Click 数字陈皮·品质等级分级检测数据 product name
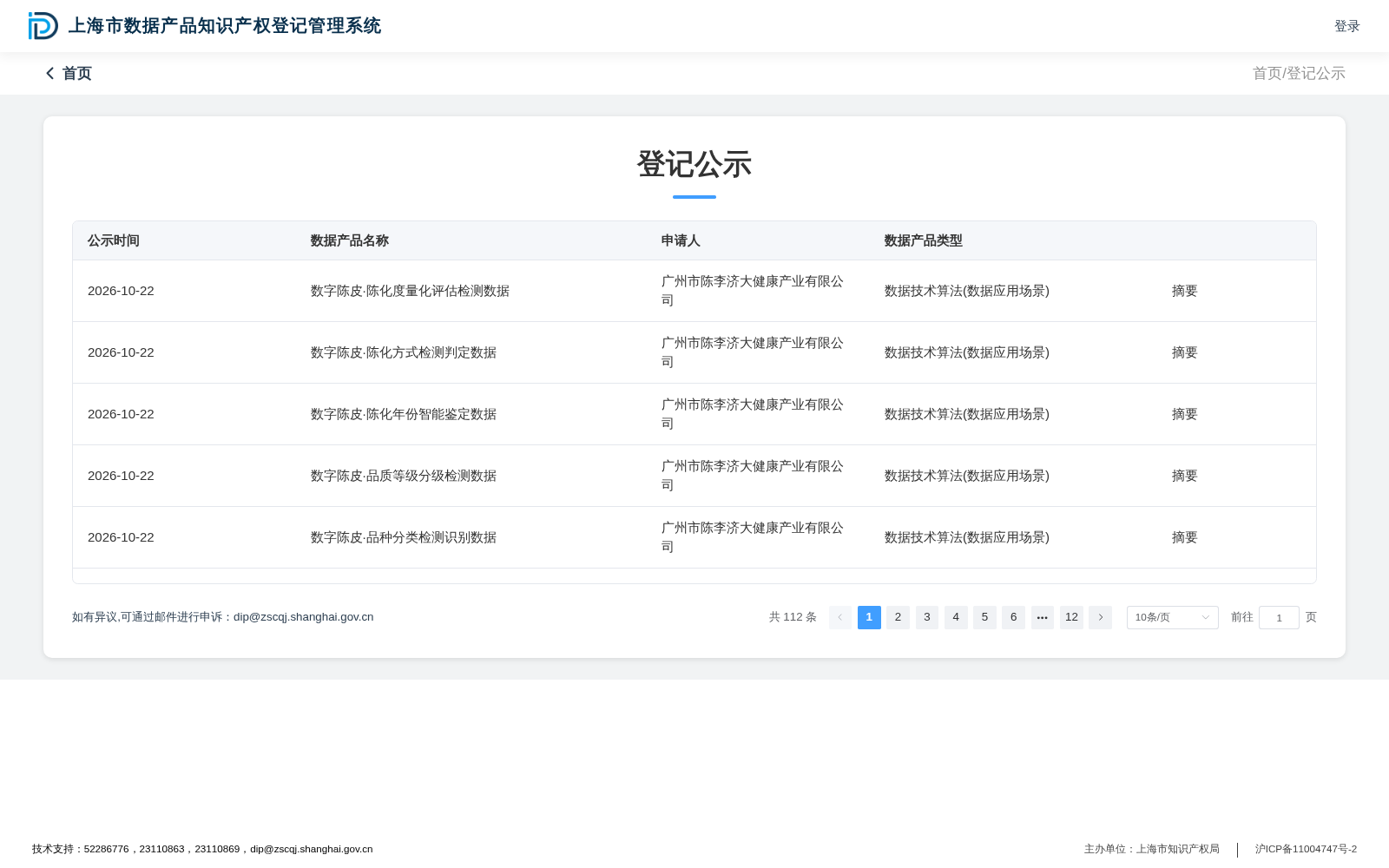This screenshot has height=868, width=1389. click(x=404, y=476)
